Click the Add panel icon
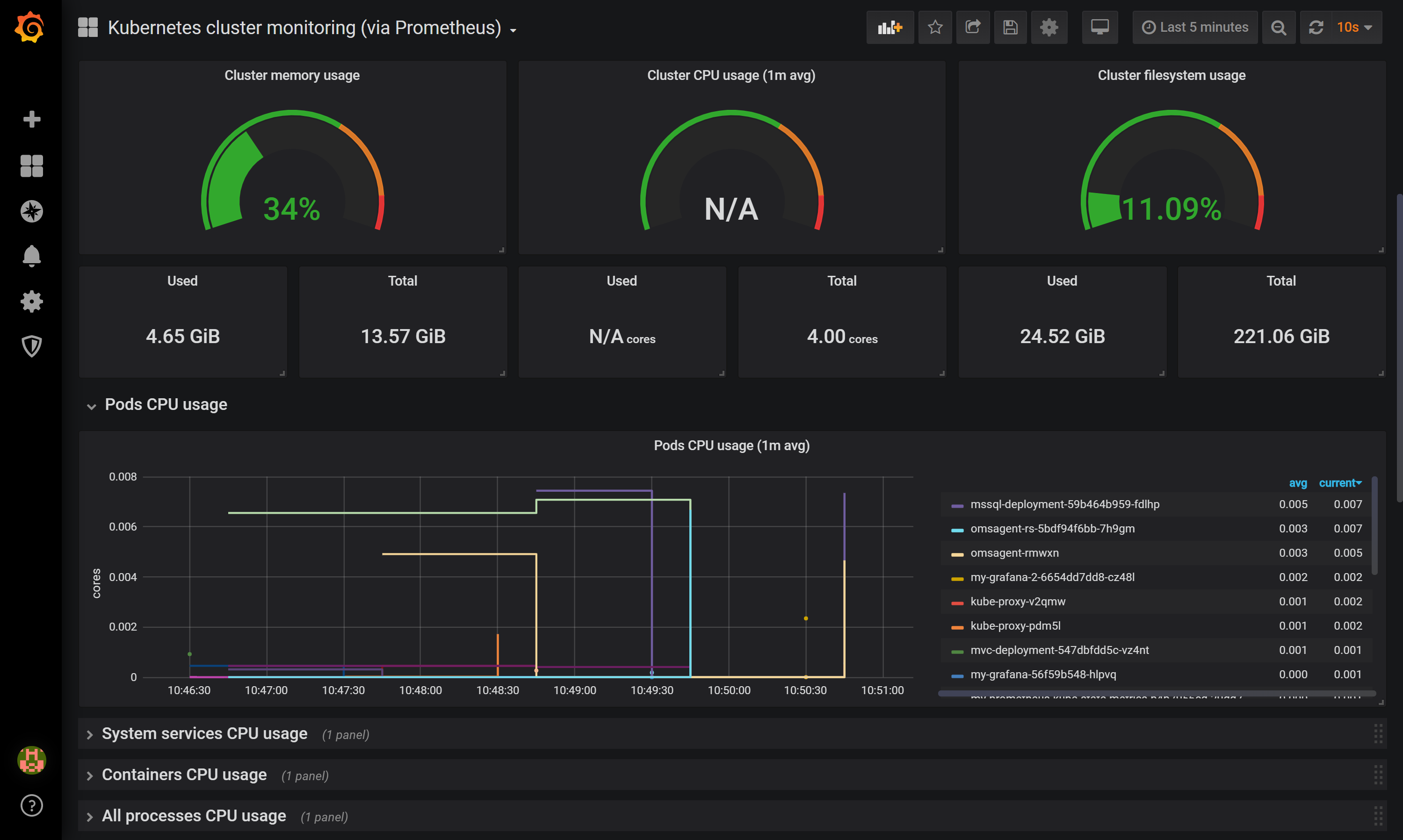The height and width of the screenshot is (840, 1403). (x=890, y=27)
